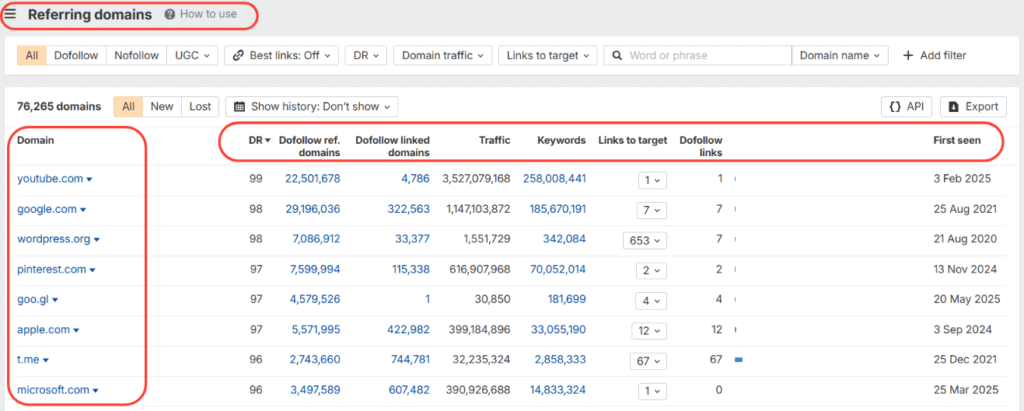Click the API button

[907, 107]
